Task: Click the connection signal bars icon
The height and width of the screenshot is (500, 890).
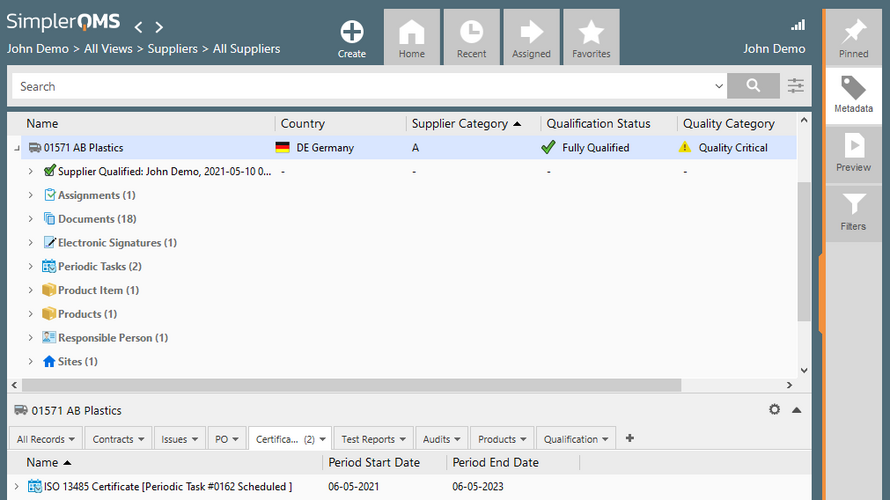Action: click(x=798, y=25)
